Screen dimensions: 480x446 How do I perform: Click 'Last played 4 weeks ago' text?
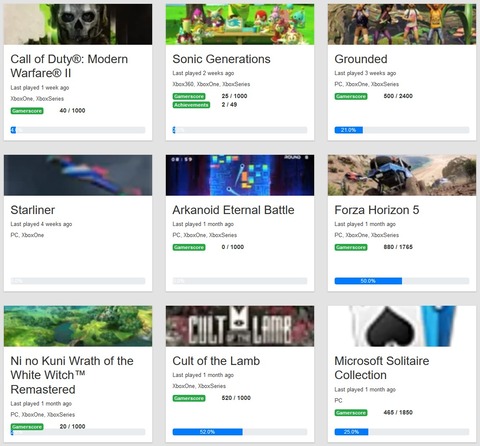click(41, 224)
